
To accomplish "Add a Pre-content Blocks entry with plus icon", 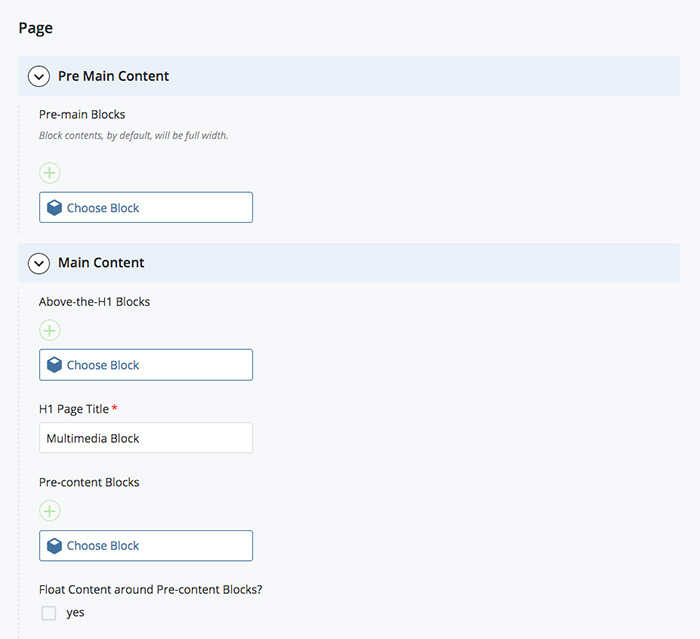I will click(50, 511).
